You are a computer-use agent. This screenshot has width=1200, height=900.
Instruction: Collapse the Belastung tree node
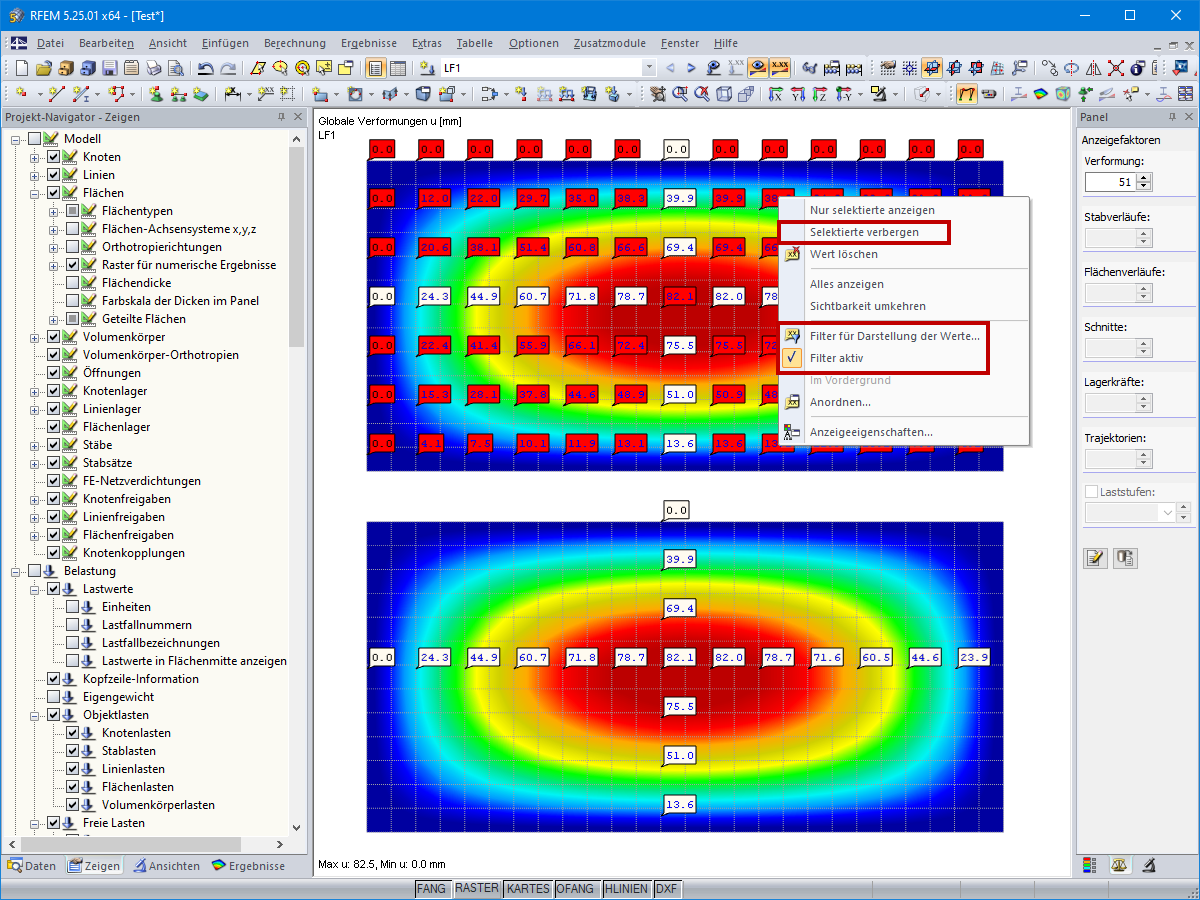[17, 571]
